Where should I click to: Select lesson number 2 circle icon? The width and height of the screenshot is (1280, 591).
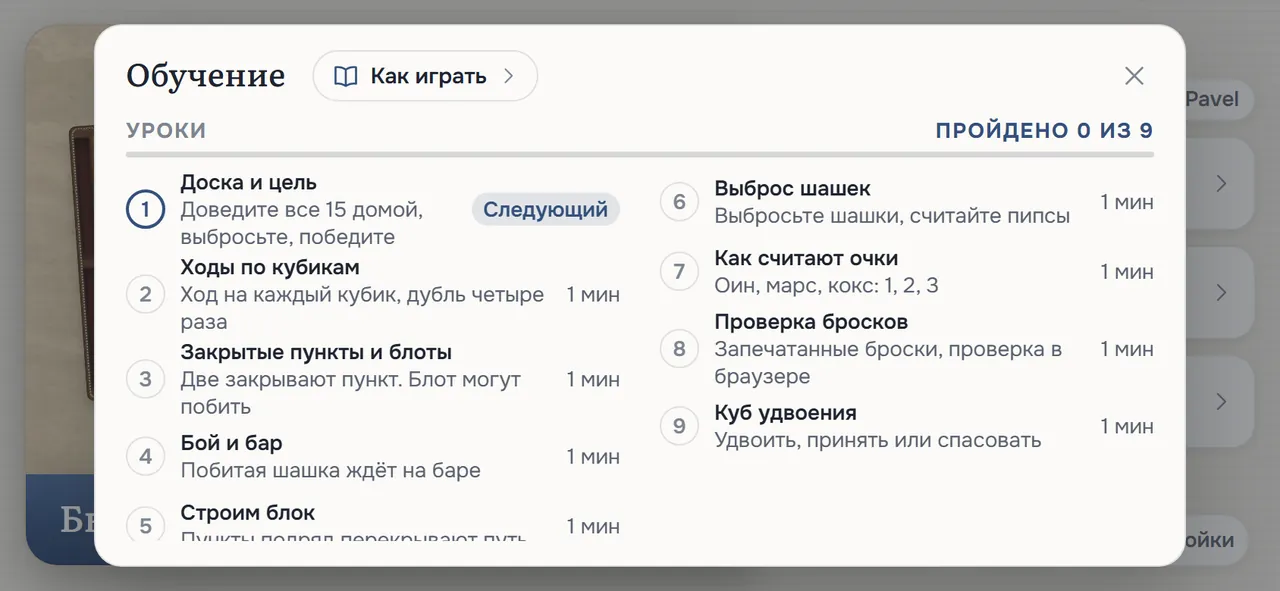[145, 294]
